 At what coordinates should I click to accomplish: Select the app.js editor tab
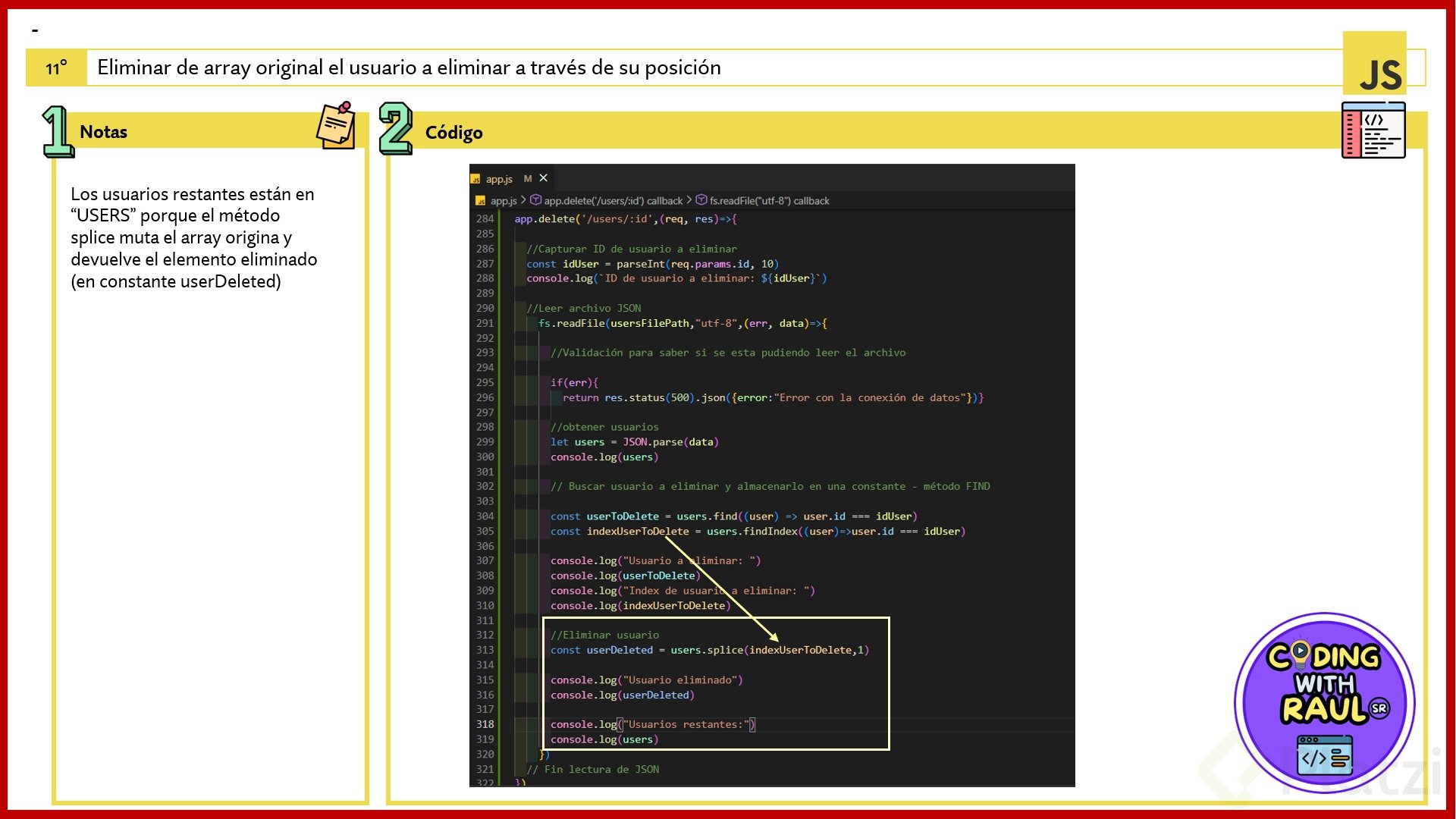coord(499,179)
